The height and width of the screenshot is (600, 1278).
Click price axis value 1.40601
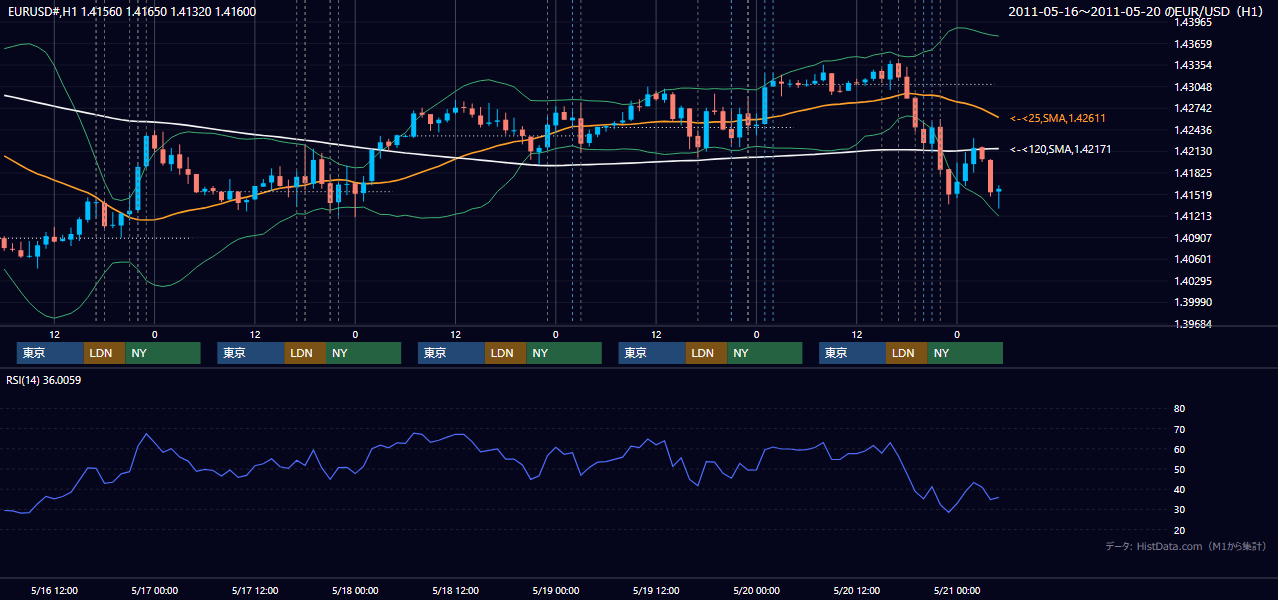pyautogui.click(x=1193, y=259)
